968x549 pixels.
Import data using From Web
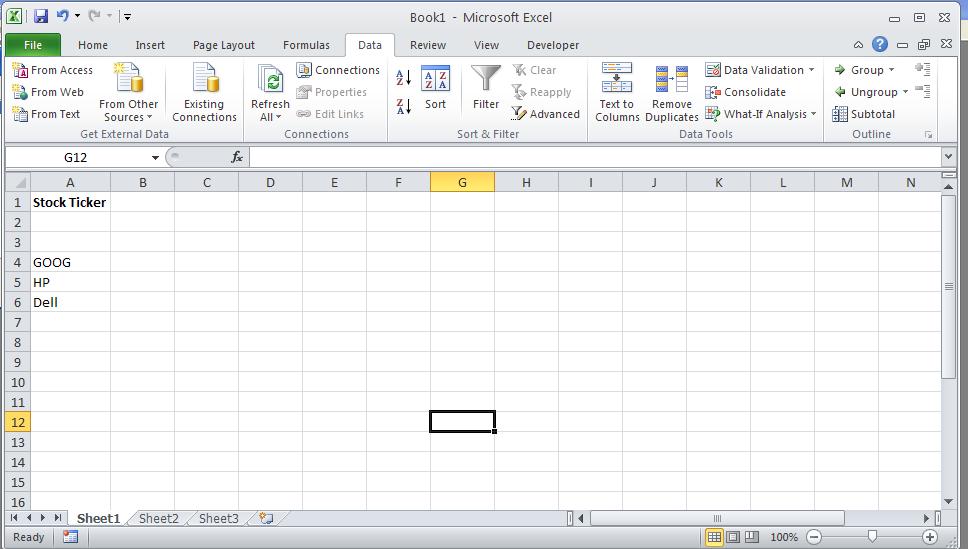pyautogui.click(x=48, y=92)
